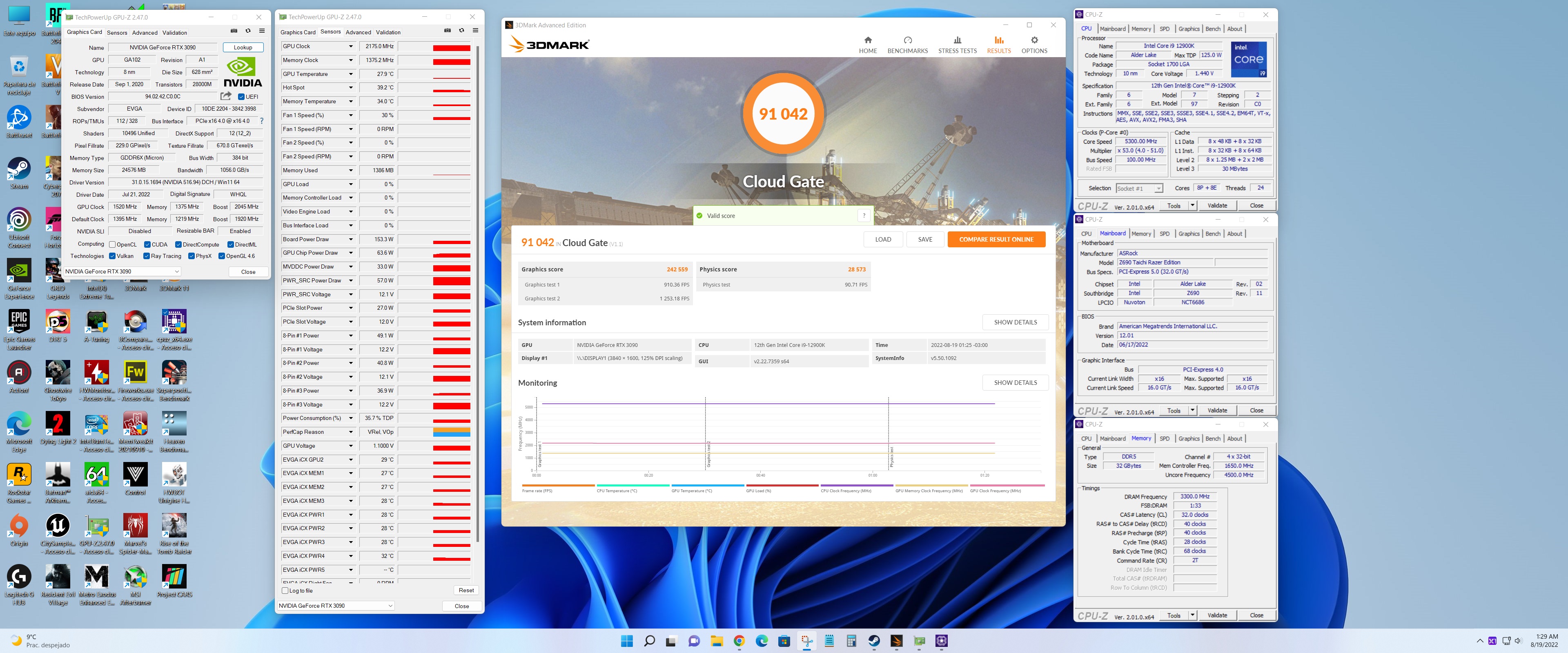Open 3DMark Benchmarks section
Image resolution: width=1568 pixels, height=653 pixels.
(908, 45)
